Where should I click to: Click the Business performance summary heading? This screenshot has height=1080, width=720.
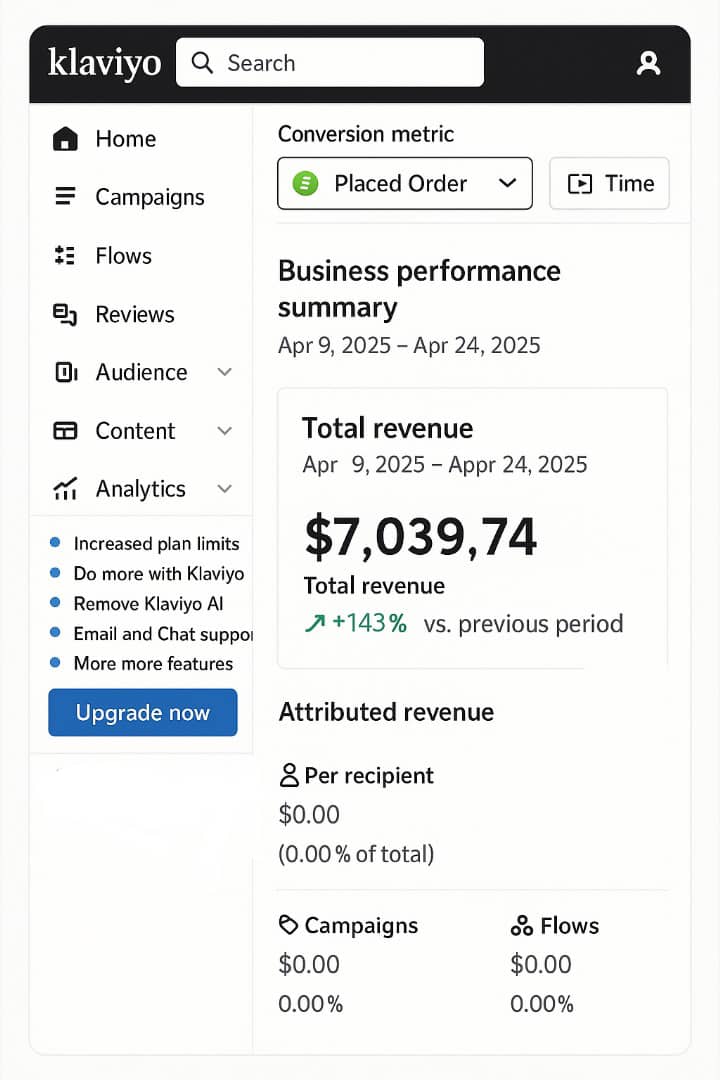[419, 289]
